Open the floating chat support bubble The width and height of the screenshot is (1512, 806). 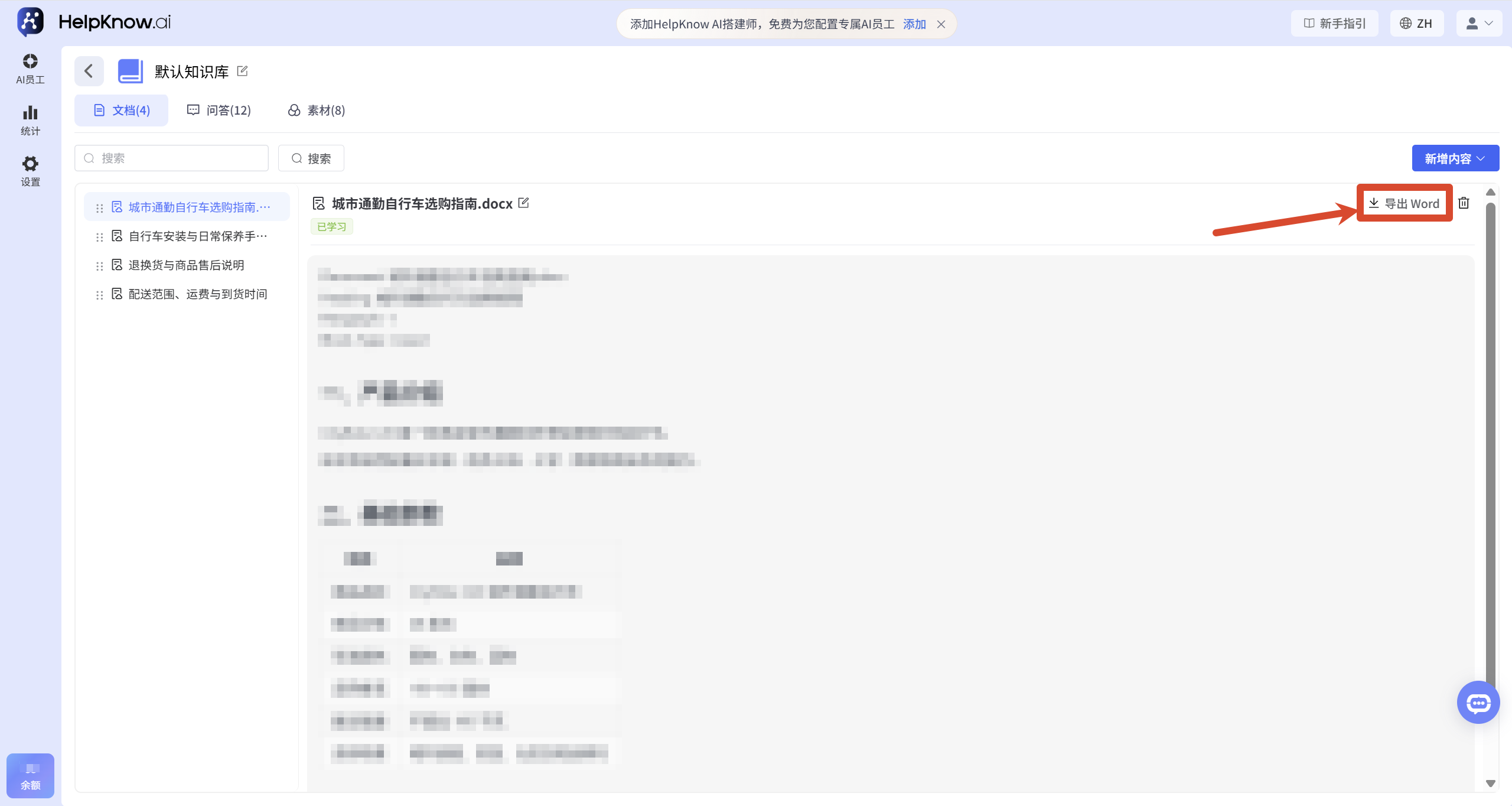[x=1478, y=703]
